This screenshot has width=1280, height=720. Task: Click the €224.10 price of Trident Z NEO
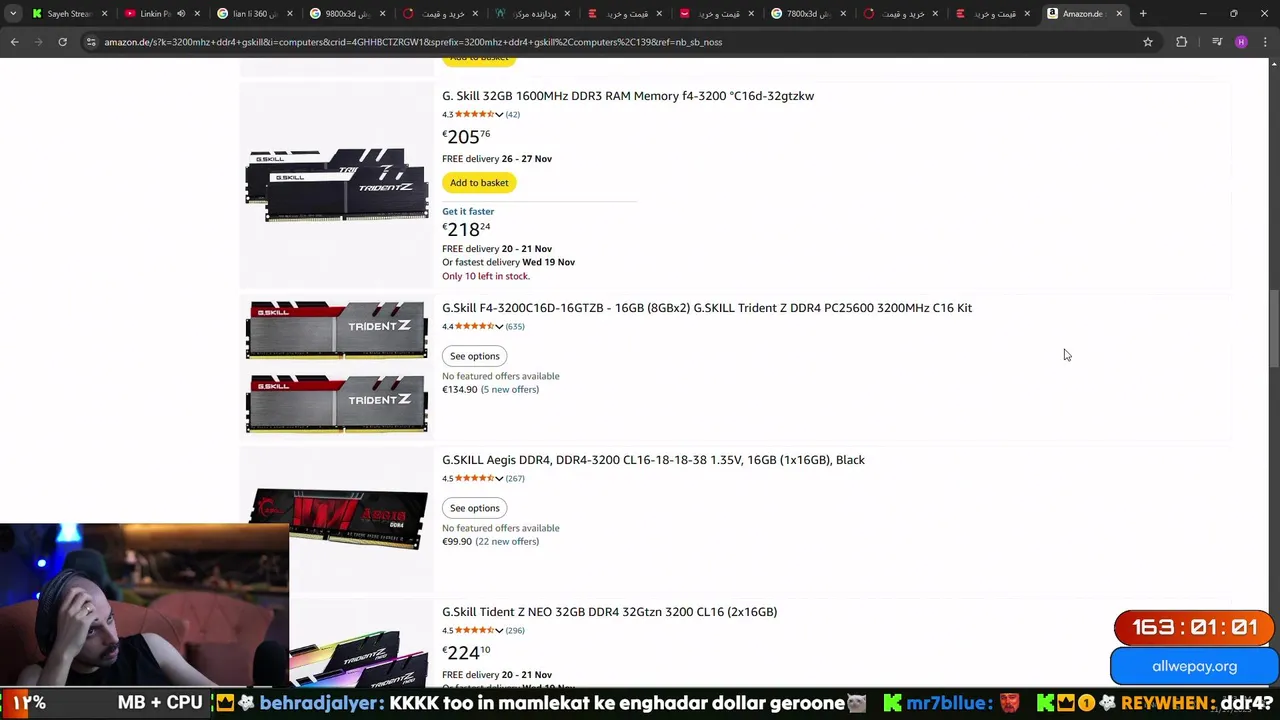click(x=466, y=652)
